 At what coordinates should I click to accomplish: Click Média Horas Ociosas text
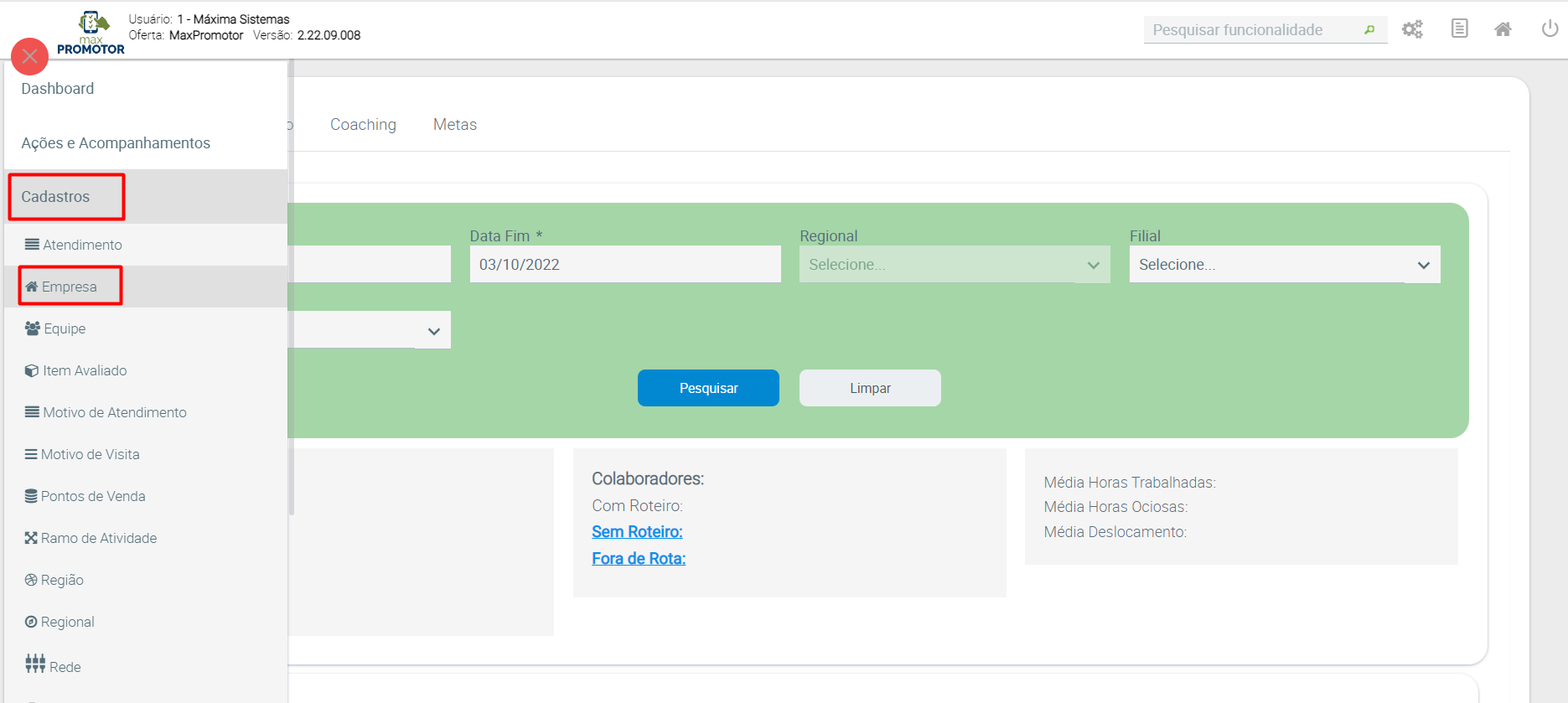click(1115, 507)
